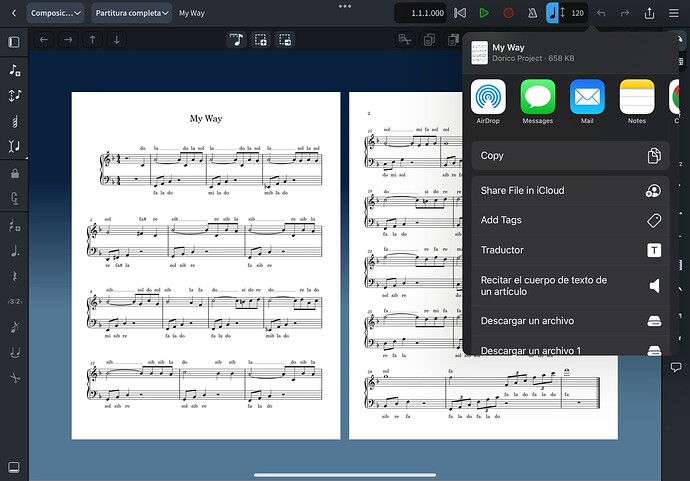Select Descargar un archivo action
690x481 pixels.
tap(570, 321)
